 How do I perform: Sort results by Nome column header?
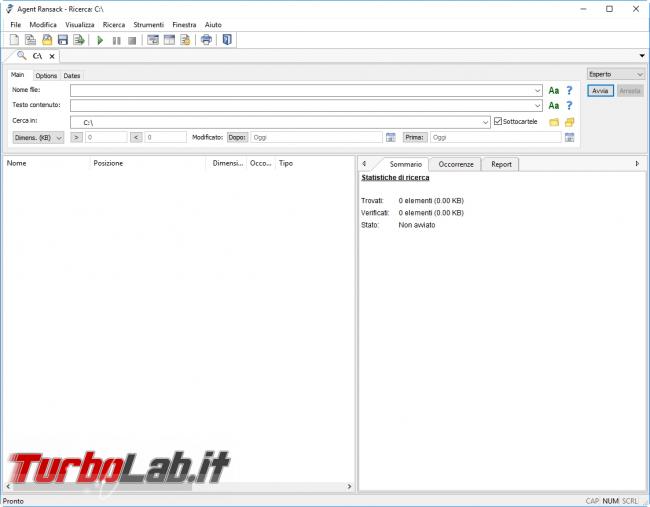46,163
